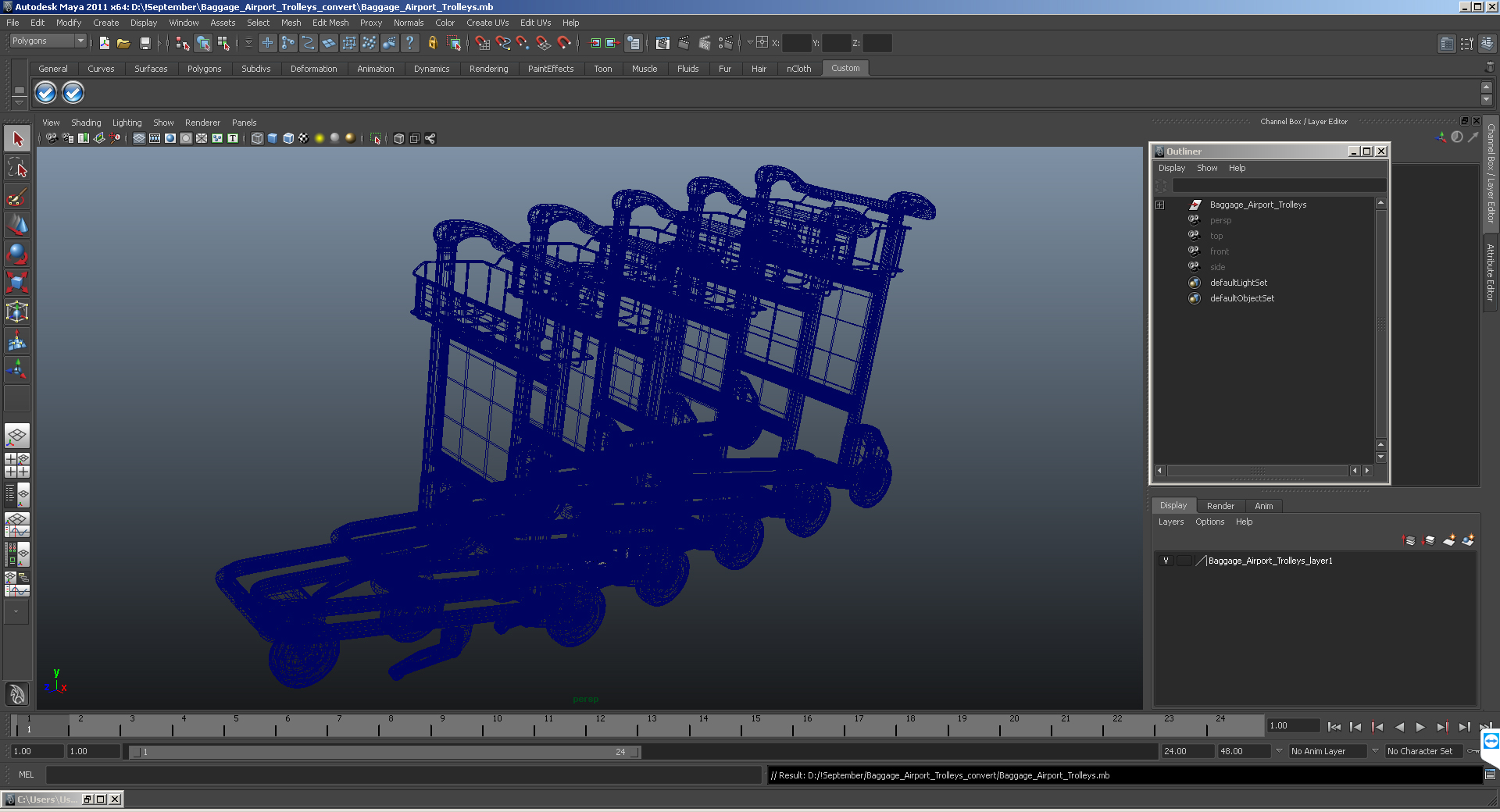This screenshot has width=1500, height=812.
Task: Play forward on the timeline
Action: click(x=1420, y=727)
